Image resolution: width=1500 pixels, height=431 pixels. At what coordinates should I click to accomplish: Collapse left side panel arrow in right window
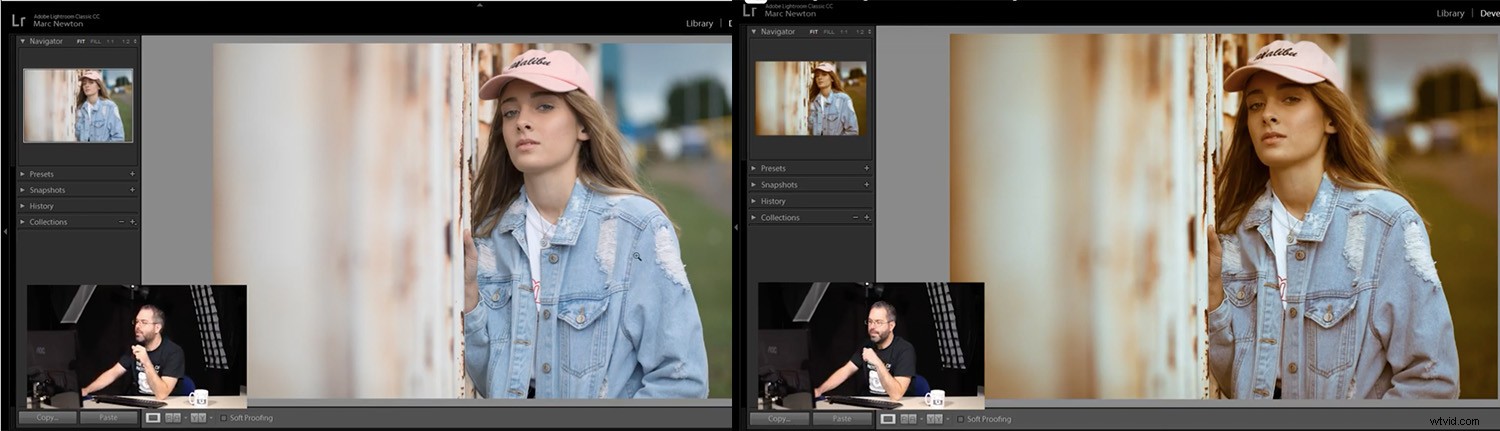(738, 227)
